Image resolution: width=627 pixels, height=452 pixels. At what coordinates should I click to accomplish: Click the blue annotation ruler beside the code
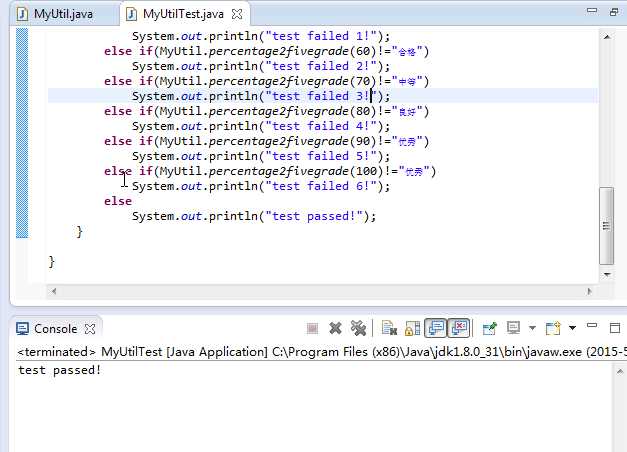coord(22,133)
